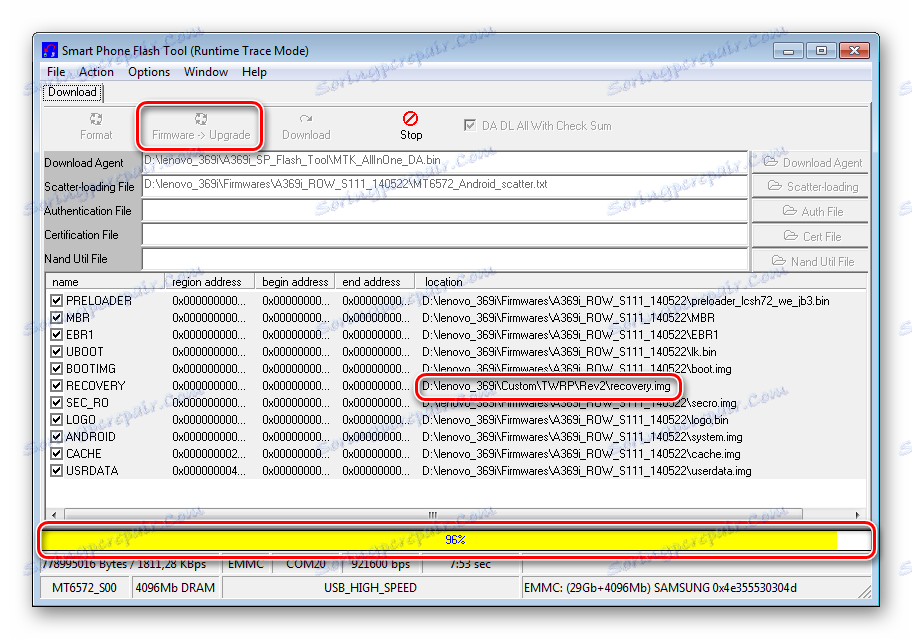
Task: Uncheck the LOGO partition checkbox
Action: tap(56, 419)
